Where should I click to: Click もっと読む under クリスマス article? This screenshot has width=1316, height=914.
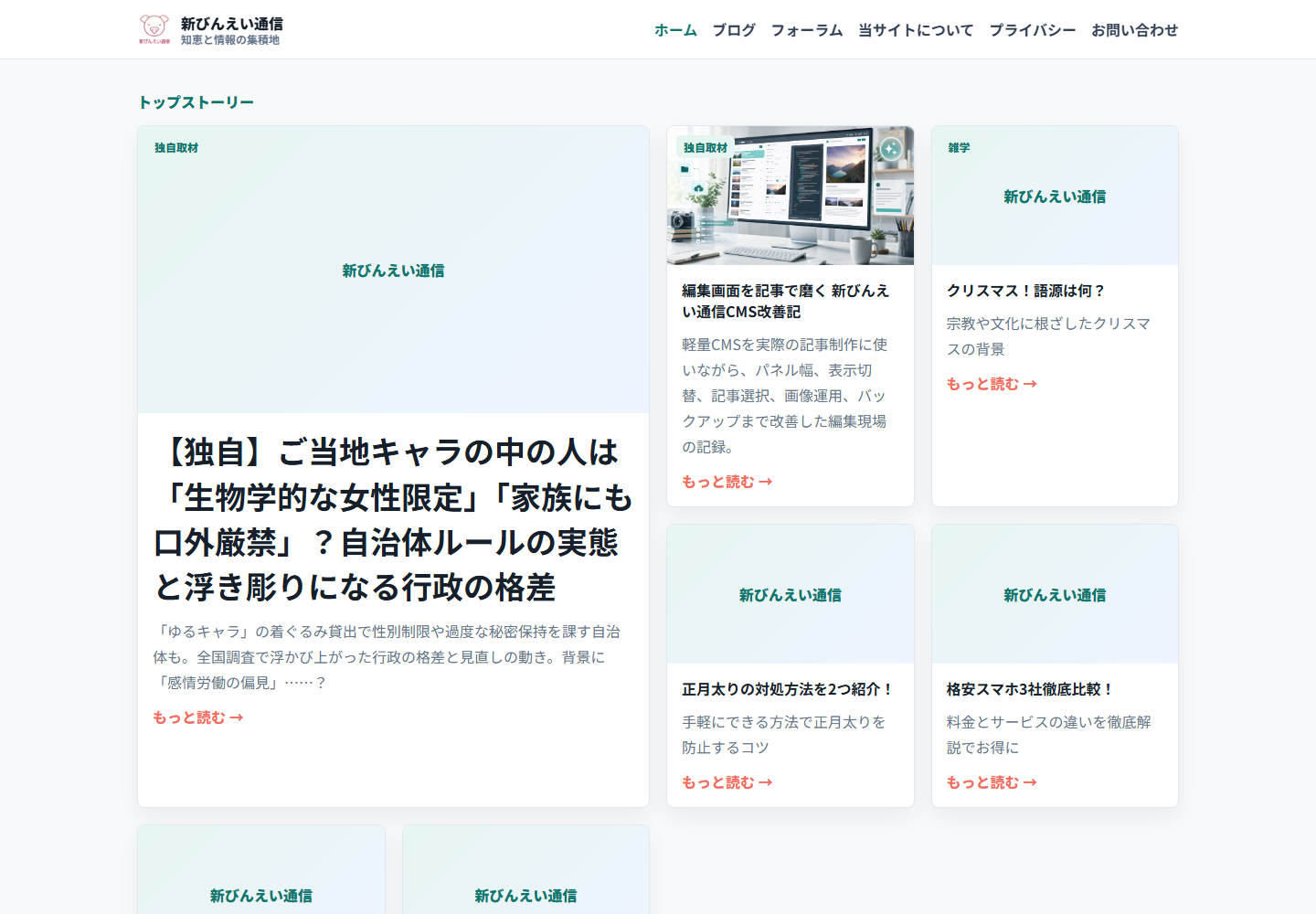click(x=992, y=384)
